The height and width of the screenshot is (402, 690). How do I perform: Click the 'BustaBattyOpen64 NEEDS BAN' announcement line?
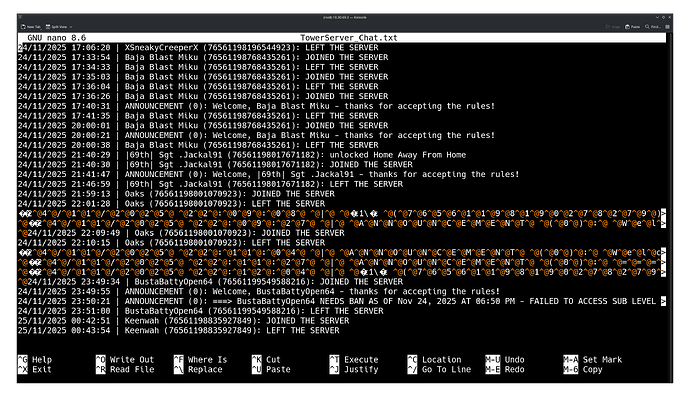(x=342, y=301)
